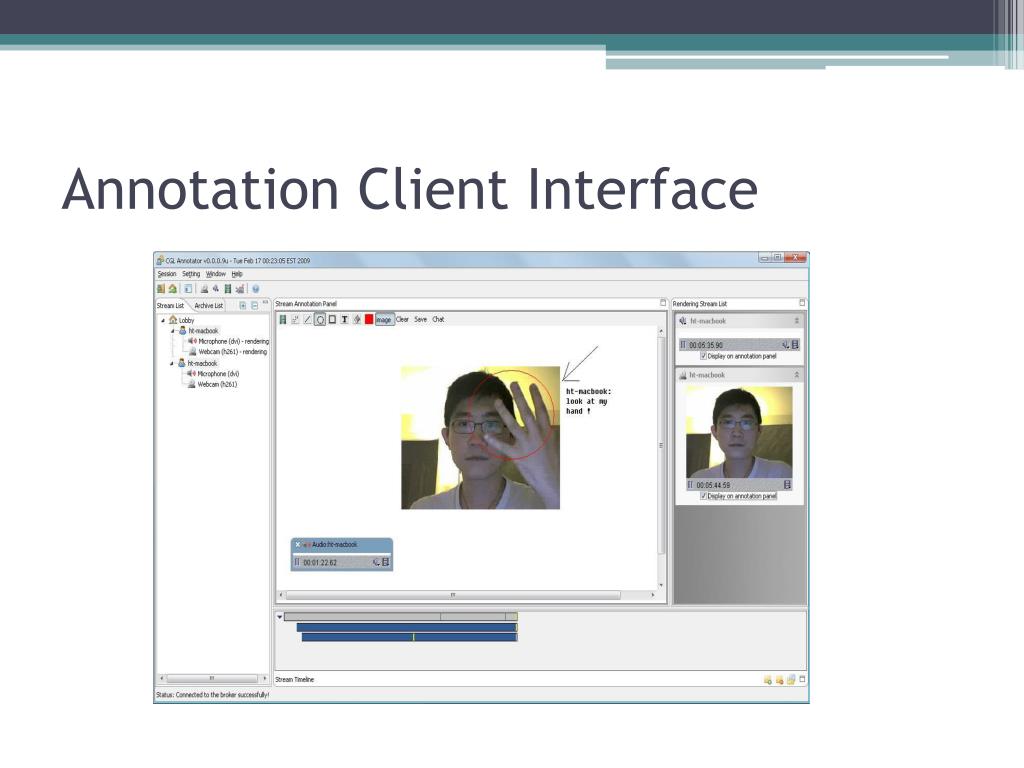Viewport: 1024px width, 768px height.
Task: Click the collapse-all minus icon beside Archive List
Action: tap(254, 306)
